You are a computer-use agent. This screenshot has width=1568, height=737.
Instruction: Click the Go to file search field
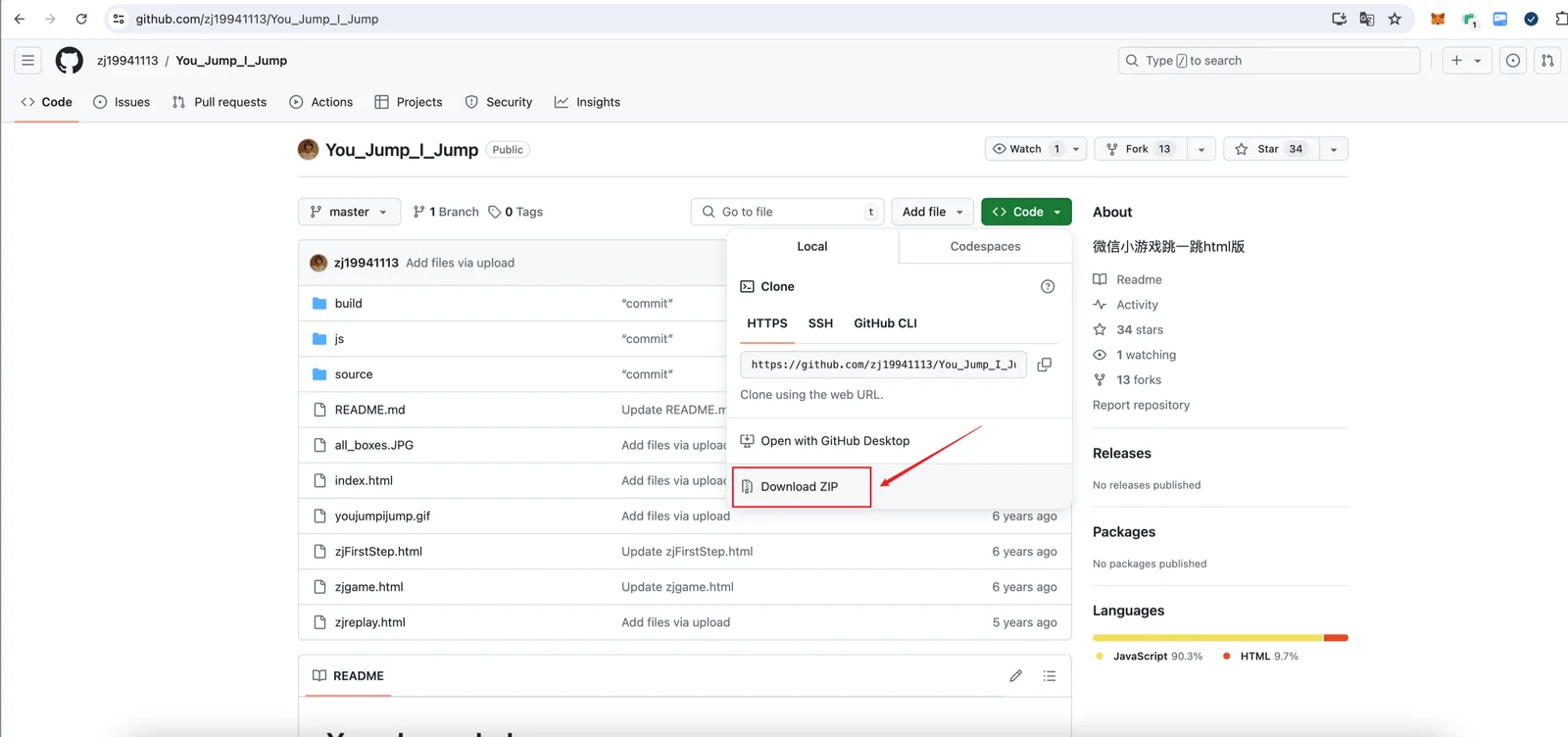[x=788, y=212]
